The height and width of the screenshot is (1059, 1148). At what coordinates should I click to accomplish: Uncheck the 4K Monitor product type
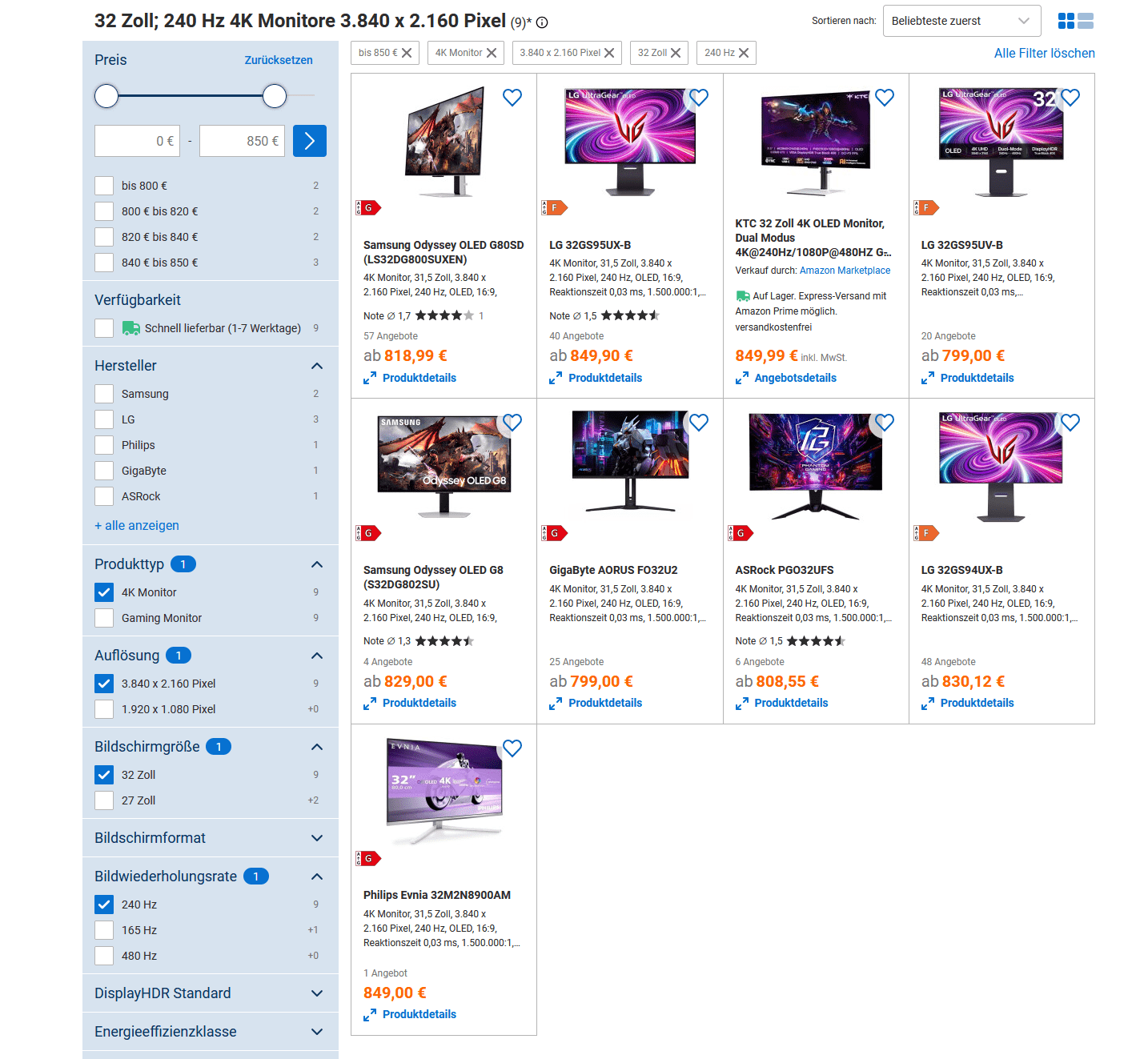104,592
